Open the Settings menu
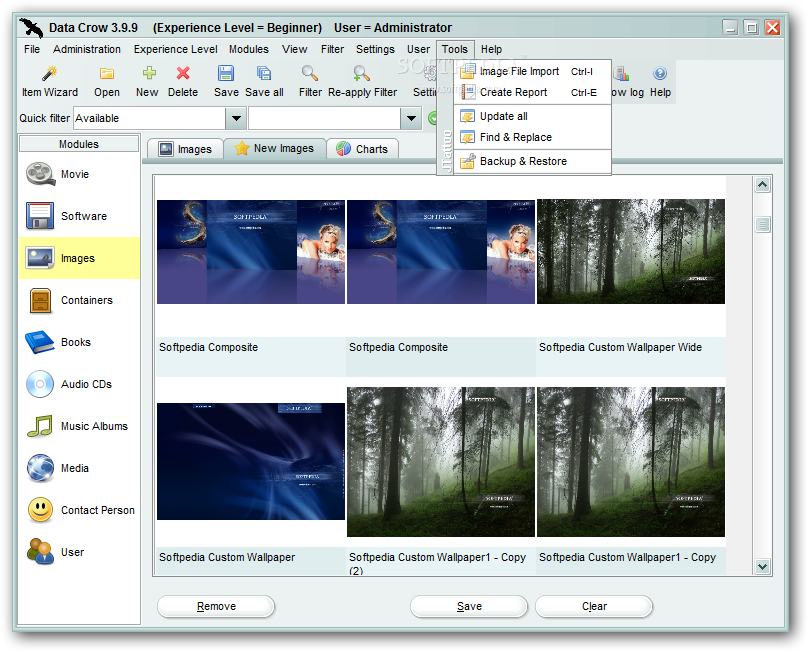The height and width of the screenshot is (652, 809). [x=375, y=49]
